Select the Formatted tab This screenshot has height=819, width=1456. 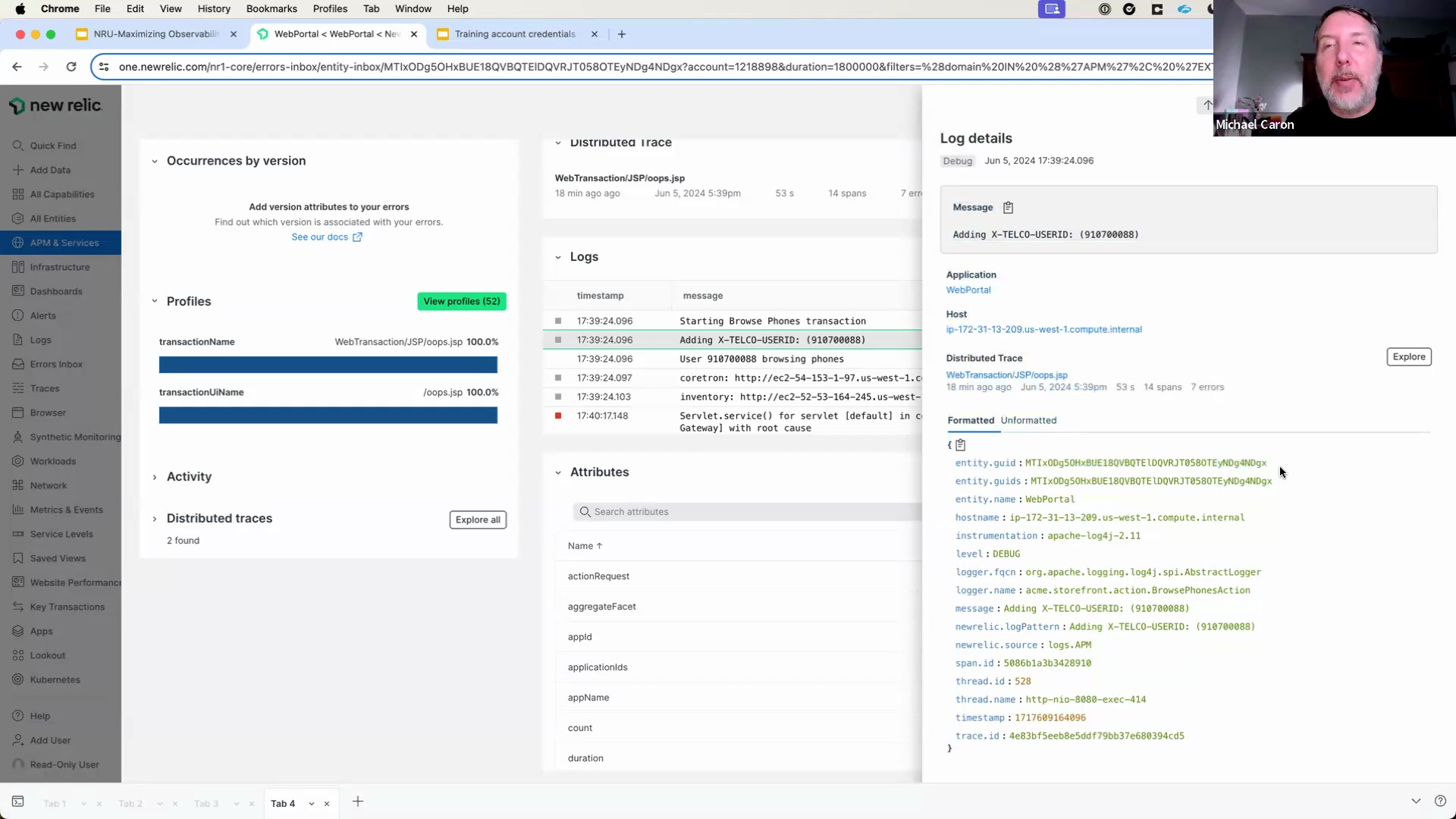pos(971,420)
